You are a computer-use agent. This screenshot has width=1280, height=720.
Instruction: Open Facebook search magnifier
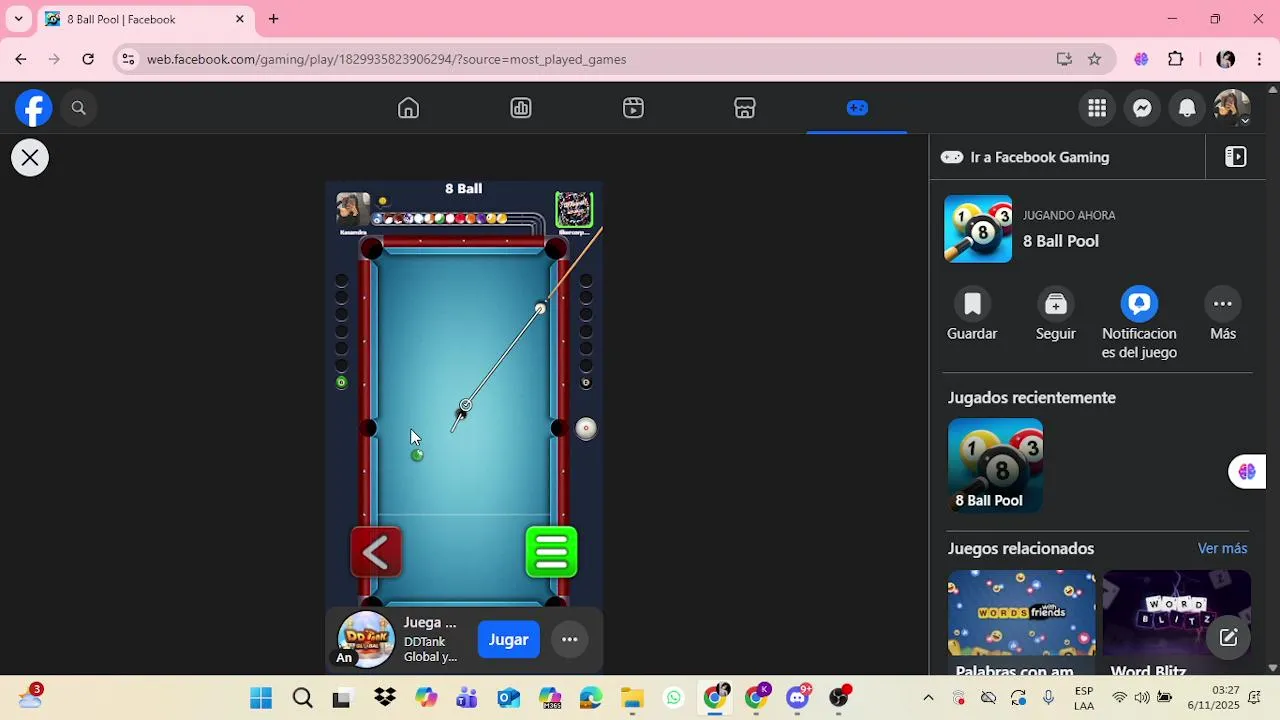tap(79, 108)
